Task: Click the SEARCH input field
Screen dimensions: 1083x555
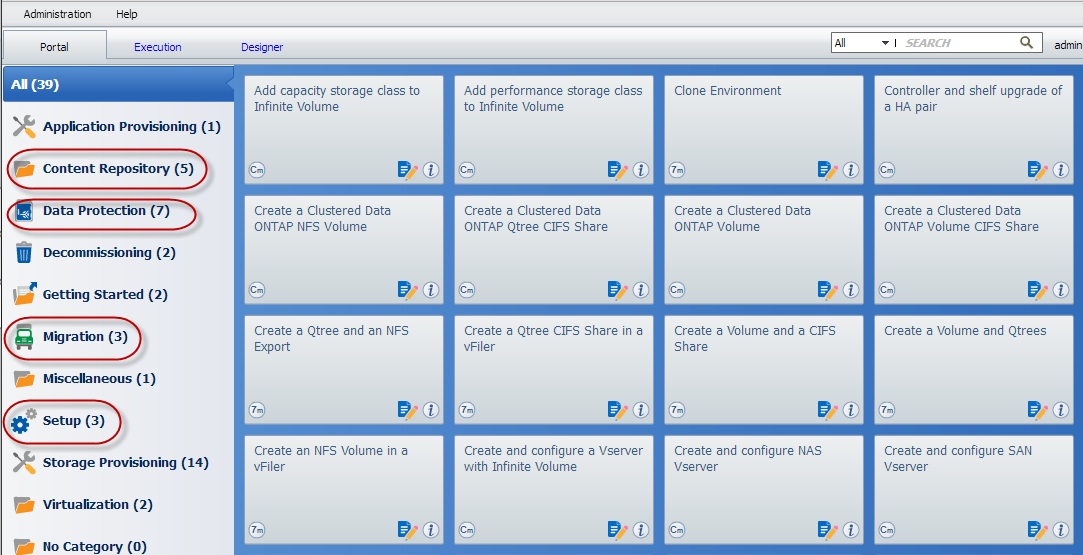Action: click(958, 43)
